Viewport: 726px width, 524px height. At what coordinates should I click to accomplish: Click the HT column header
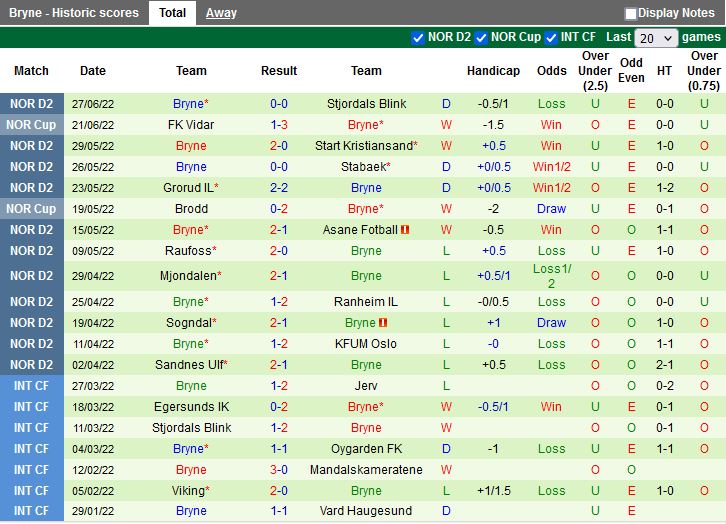(664, 71)
